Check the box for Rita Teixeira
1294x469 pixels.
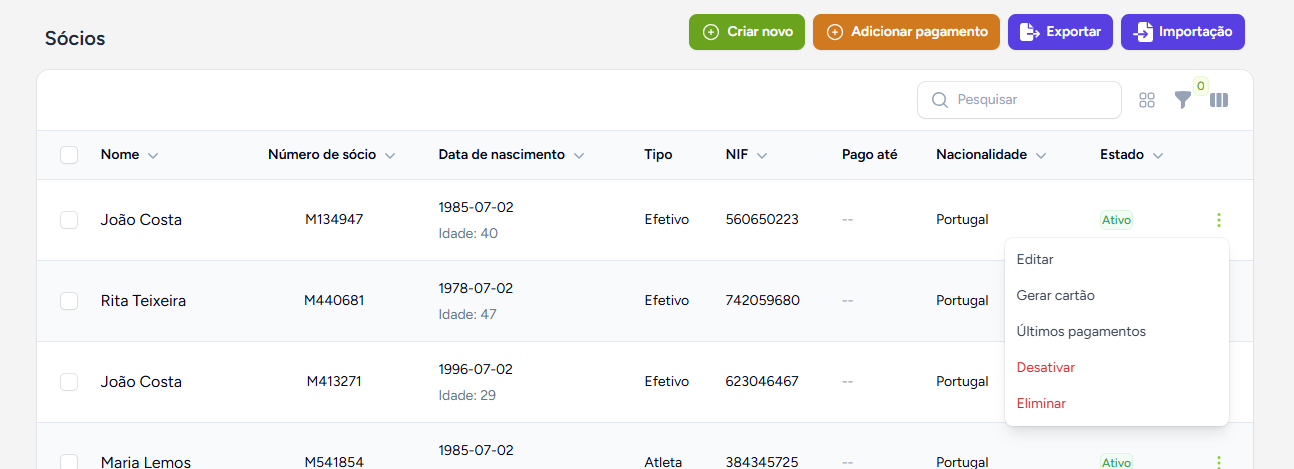[x=69, y=301]
